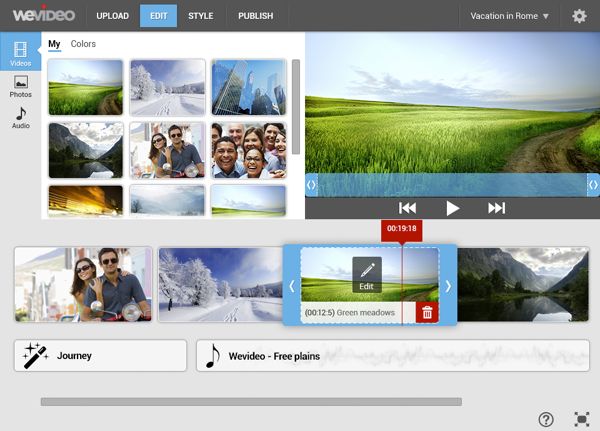Enter fullscreen mode with the bottom-right icon

point(582,420)
